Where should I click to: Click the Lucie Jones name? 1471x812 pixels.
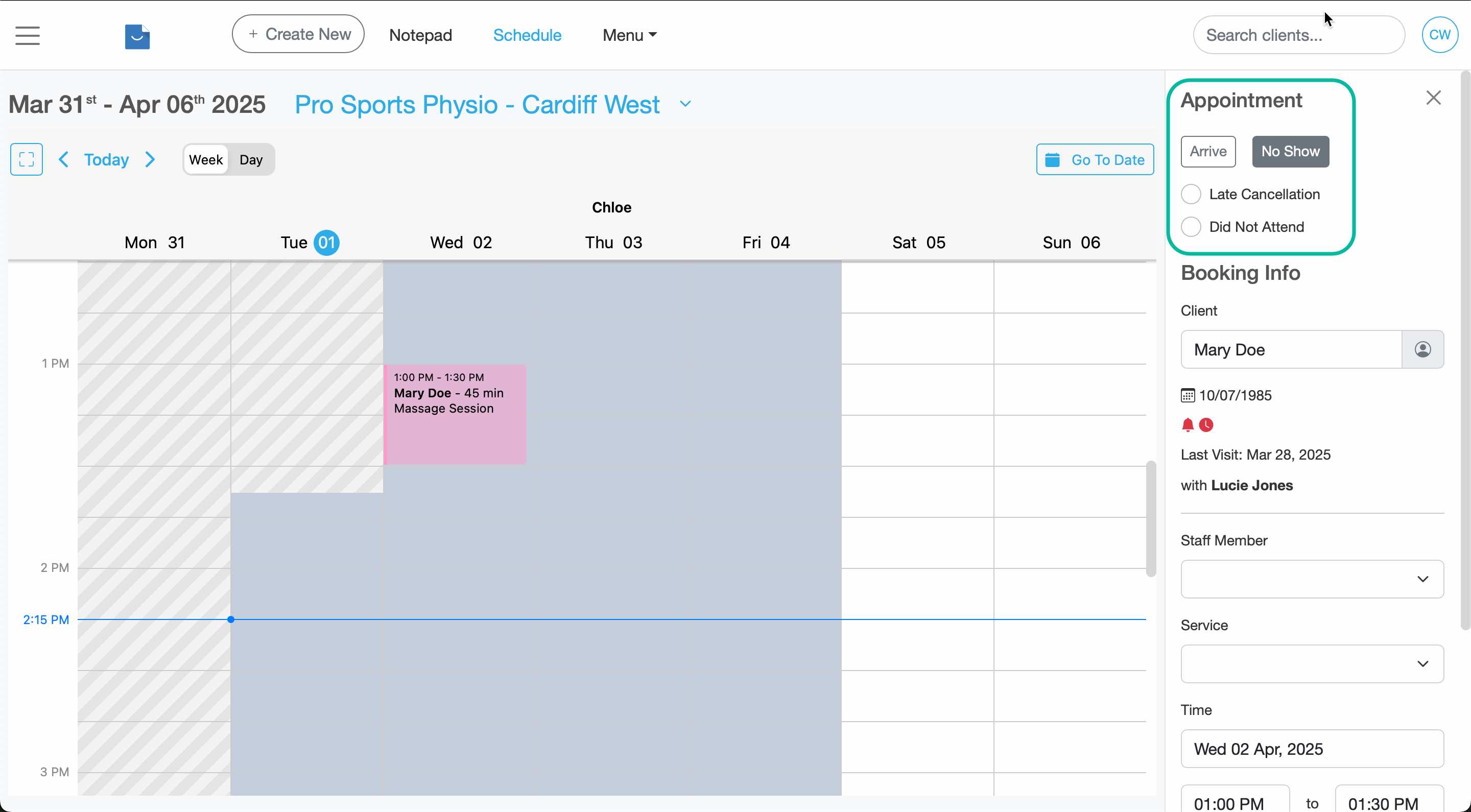(x=1252, y=485)
